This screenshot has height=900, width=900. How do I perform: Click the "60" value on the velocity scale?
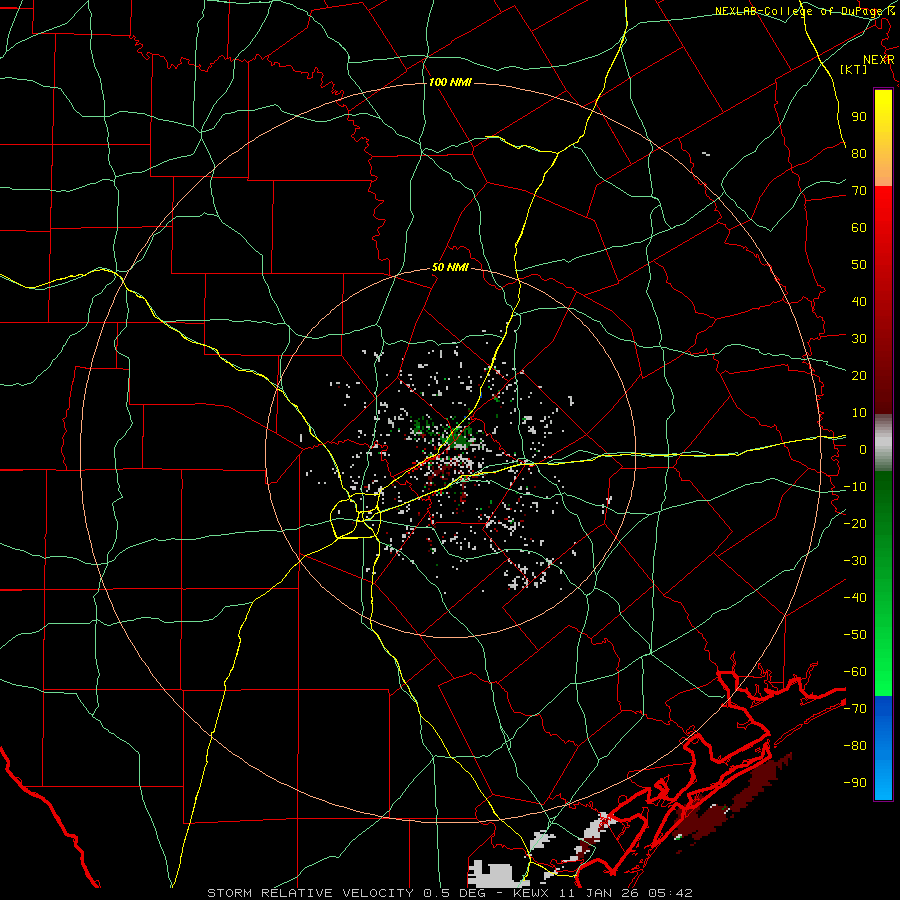click(859, 227)
